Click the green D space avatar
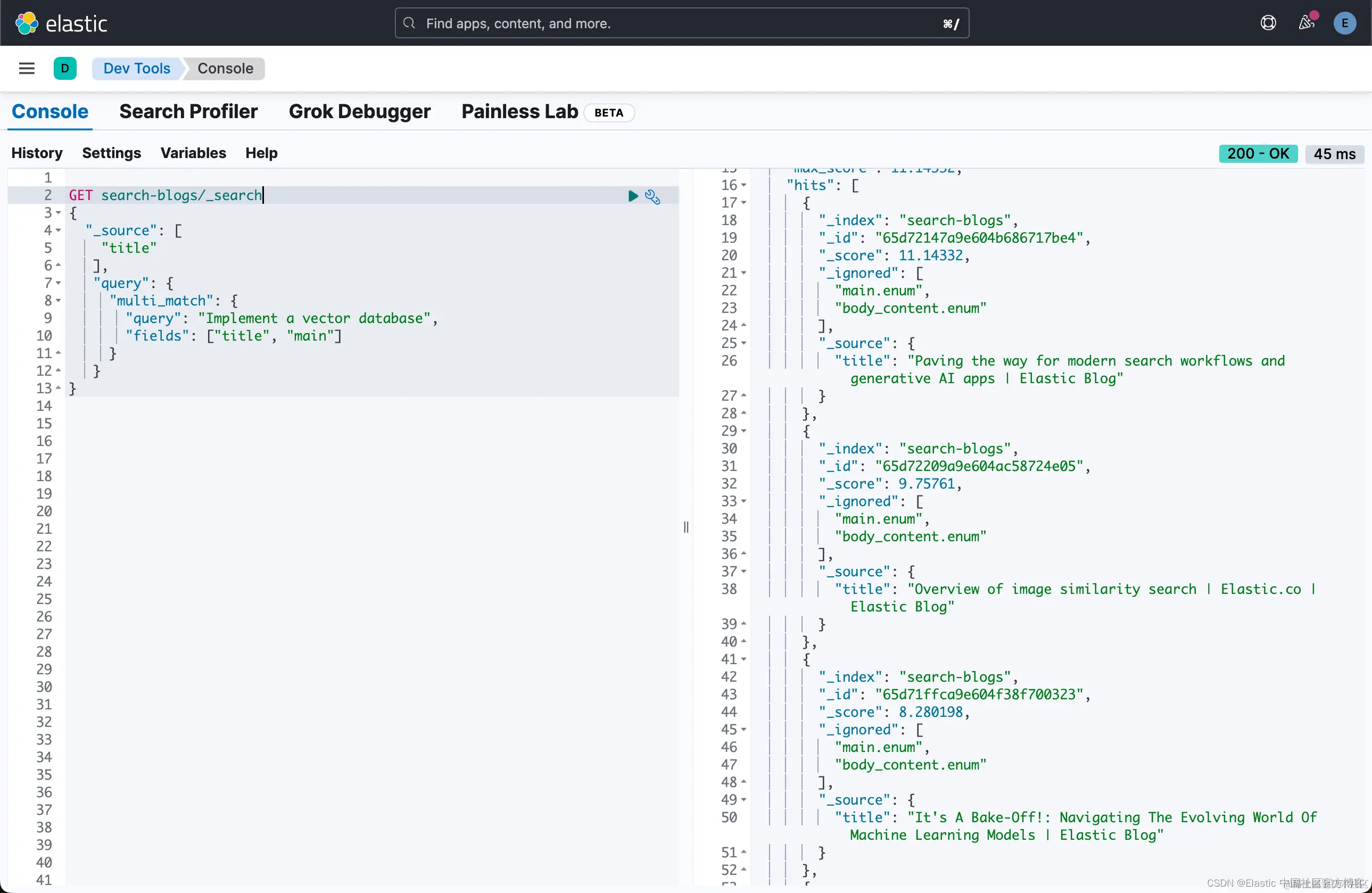 click(64, 69)
